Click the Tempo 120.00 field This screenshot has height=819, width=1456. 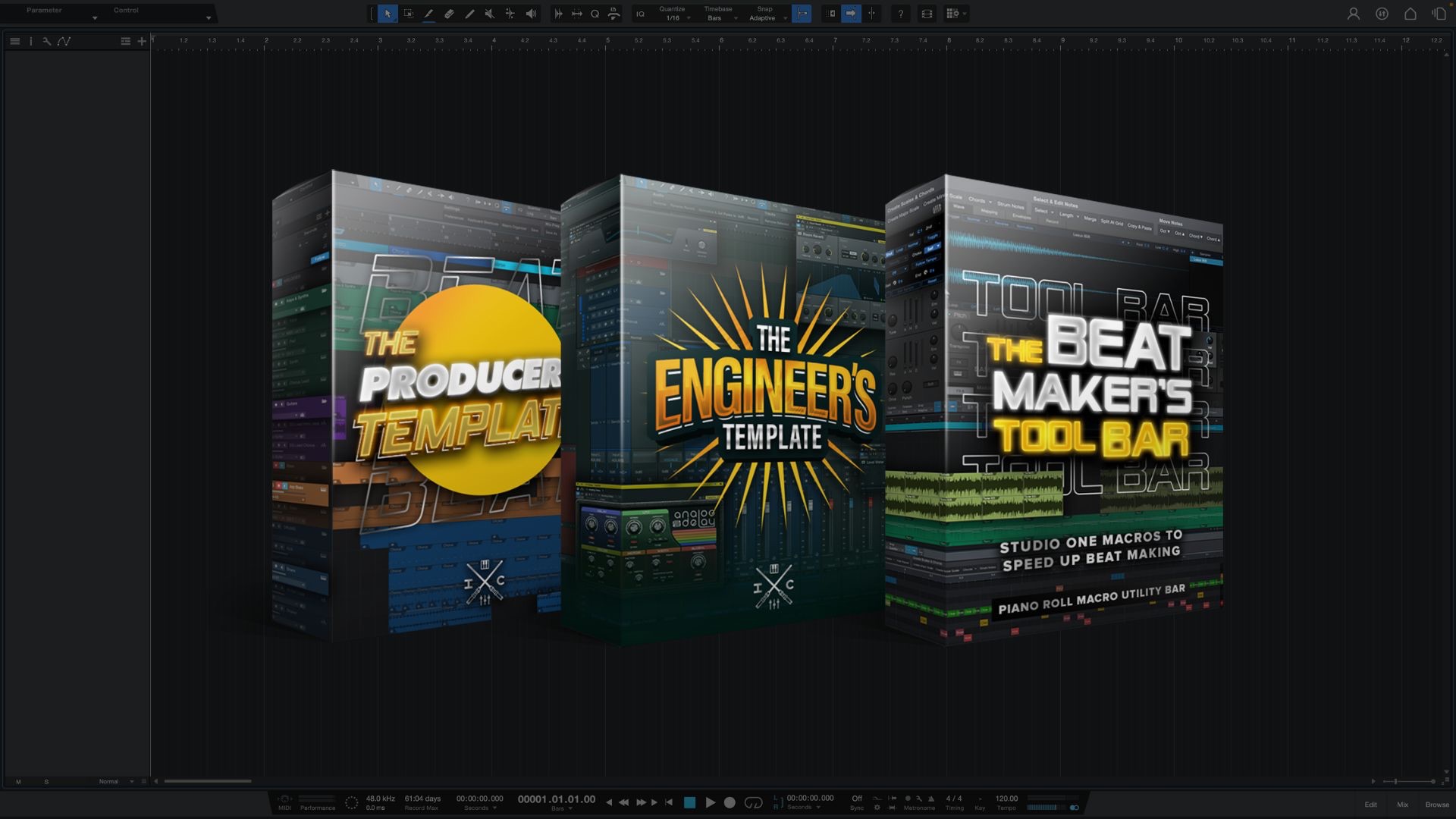coord(1006,799)
